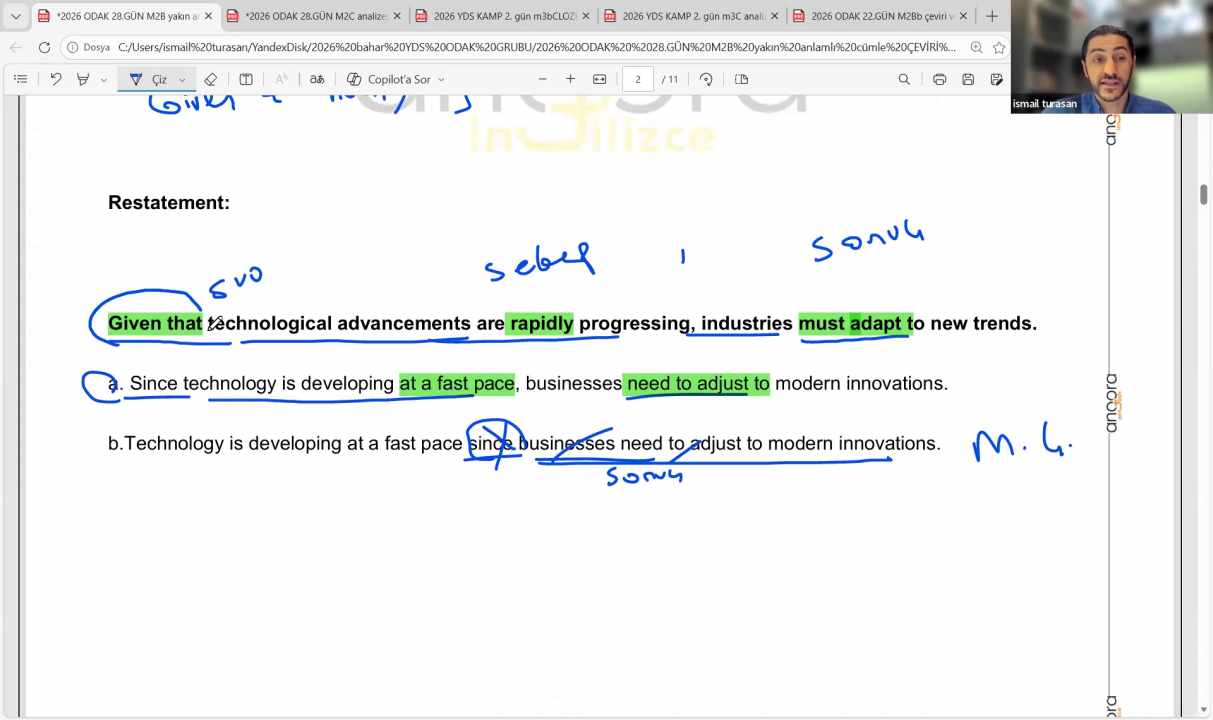
Task: Click the fit to width icon
Action: (x=600, y=79)
